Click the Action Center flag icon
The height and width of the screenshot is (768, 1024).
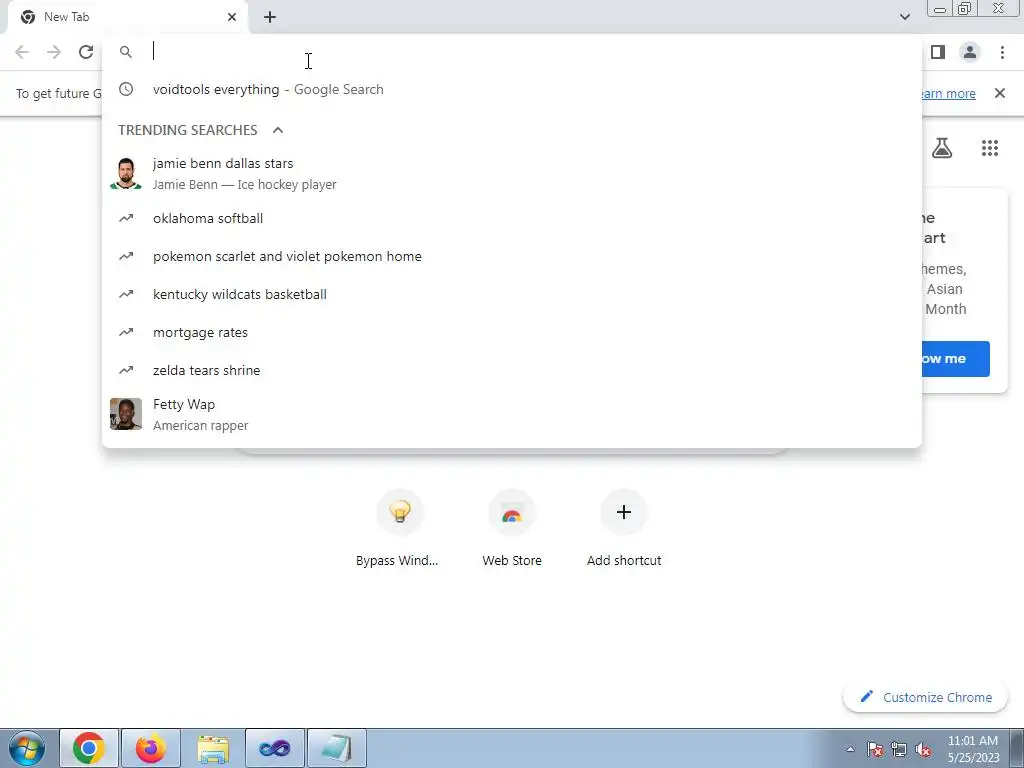(875, 749)
